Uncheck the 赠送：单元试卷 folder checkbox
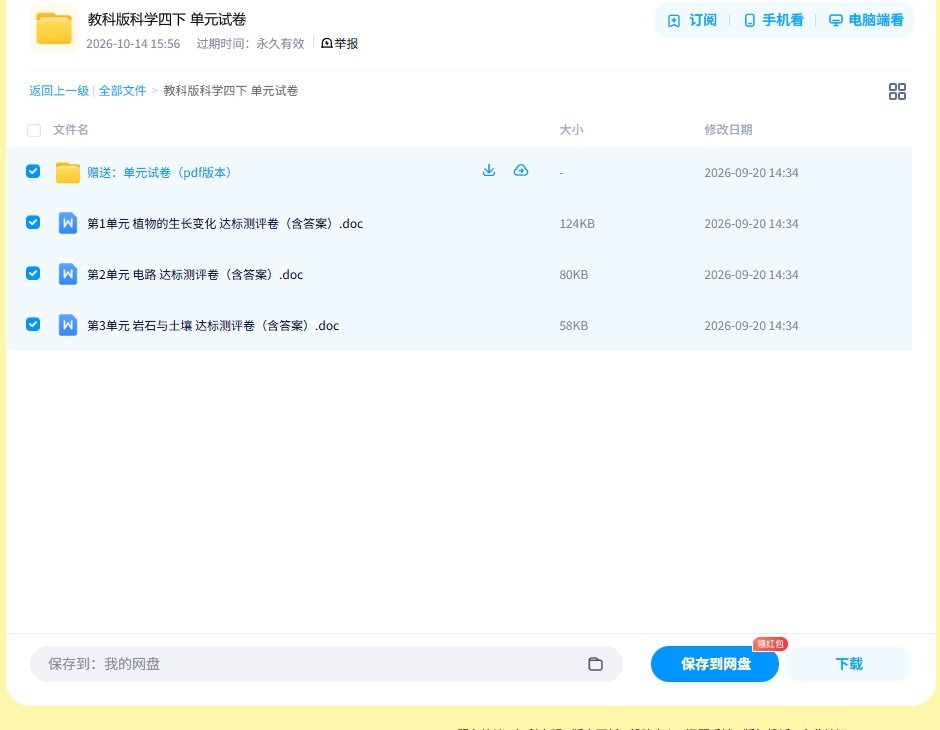This screenshot has width=940, height=730. point(33,171)
